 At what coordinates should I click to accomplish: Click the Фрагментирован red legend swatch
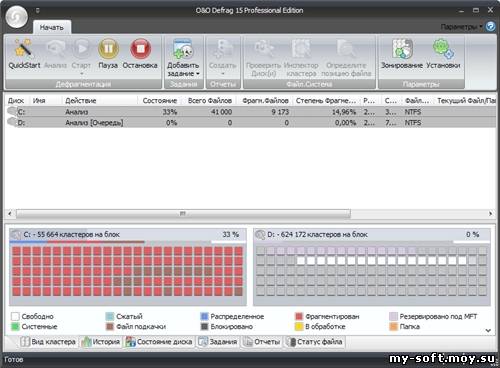299,316
